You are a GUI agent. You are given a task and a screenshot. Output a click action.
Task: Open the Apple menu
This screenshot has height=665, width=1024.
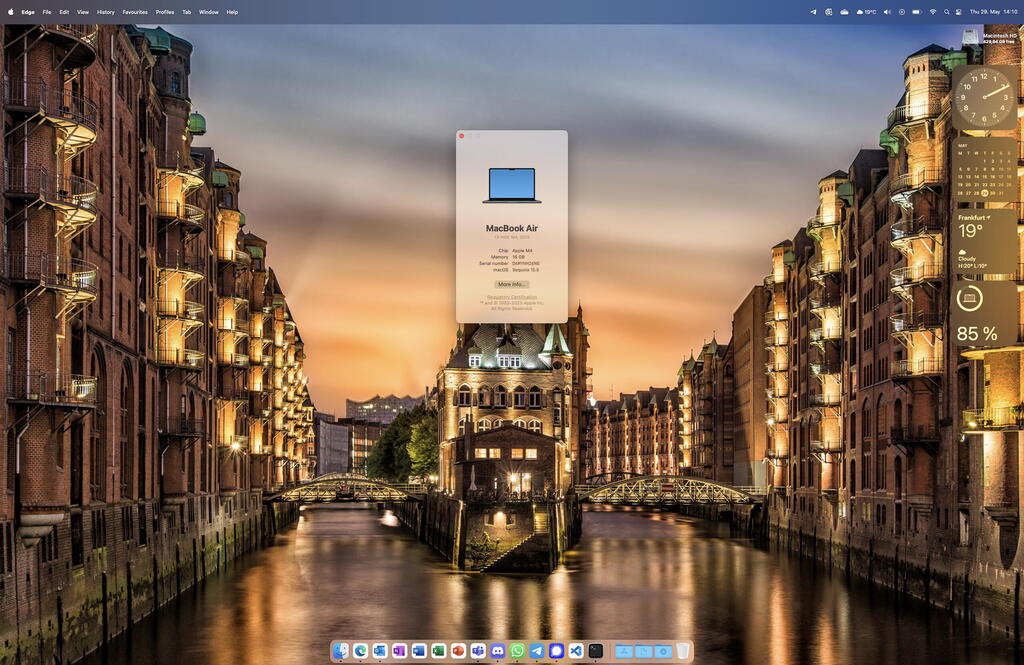[x=10, y=12]
